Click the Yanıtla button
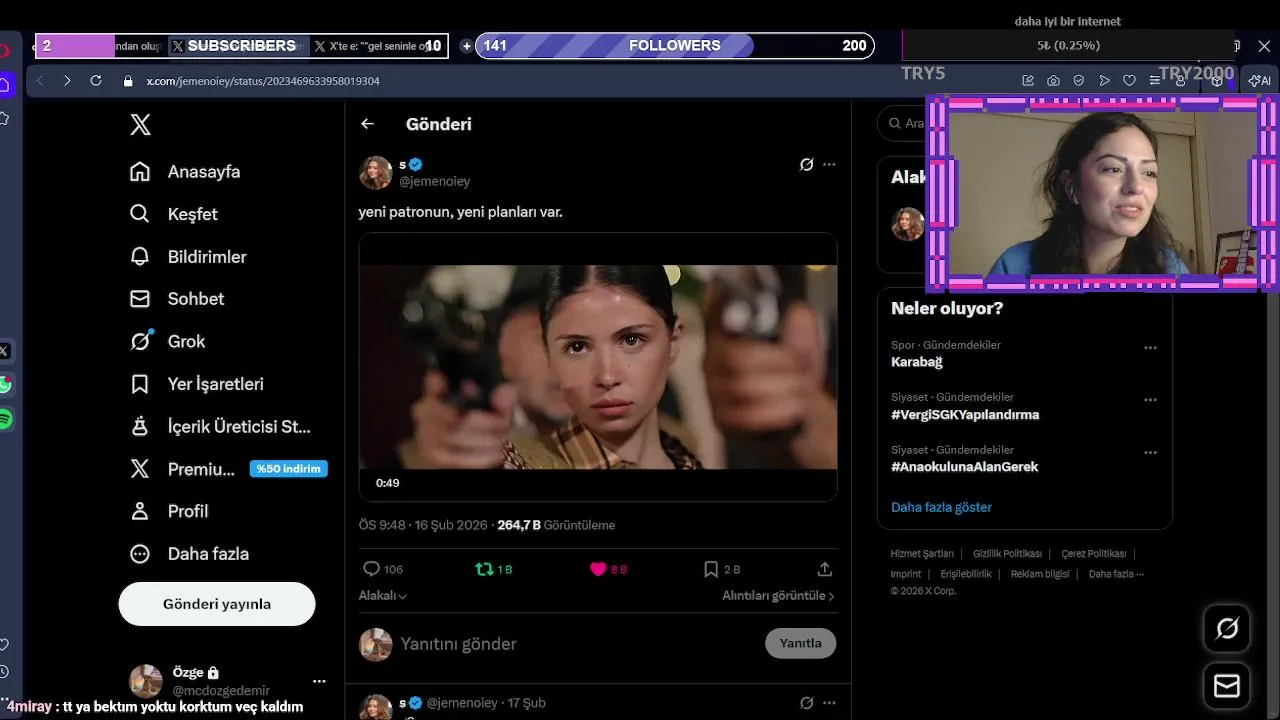The height and width of the screenshot is (720, 1280). click(800, 643)
